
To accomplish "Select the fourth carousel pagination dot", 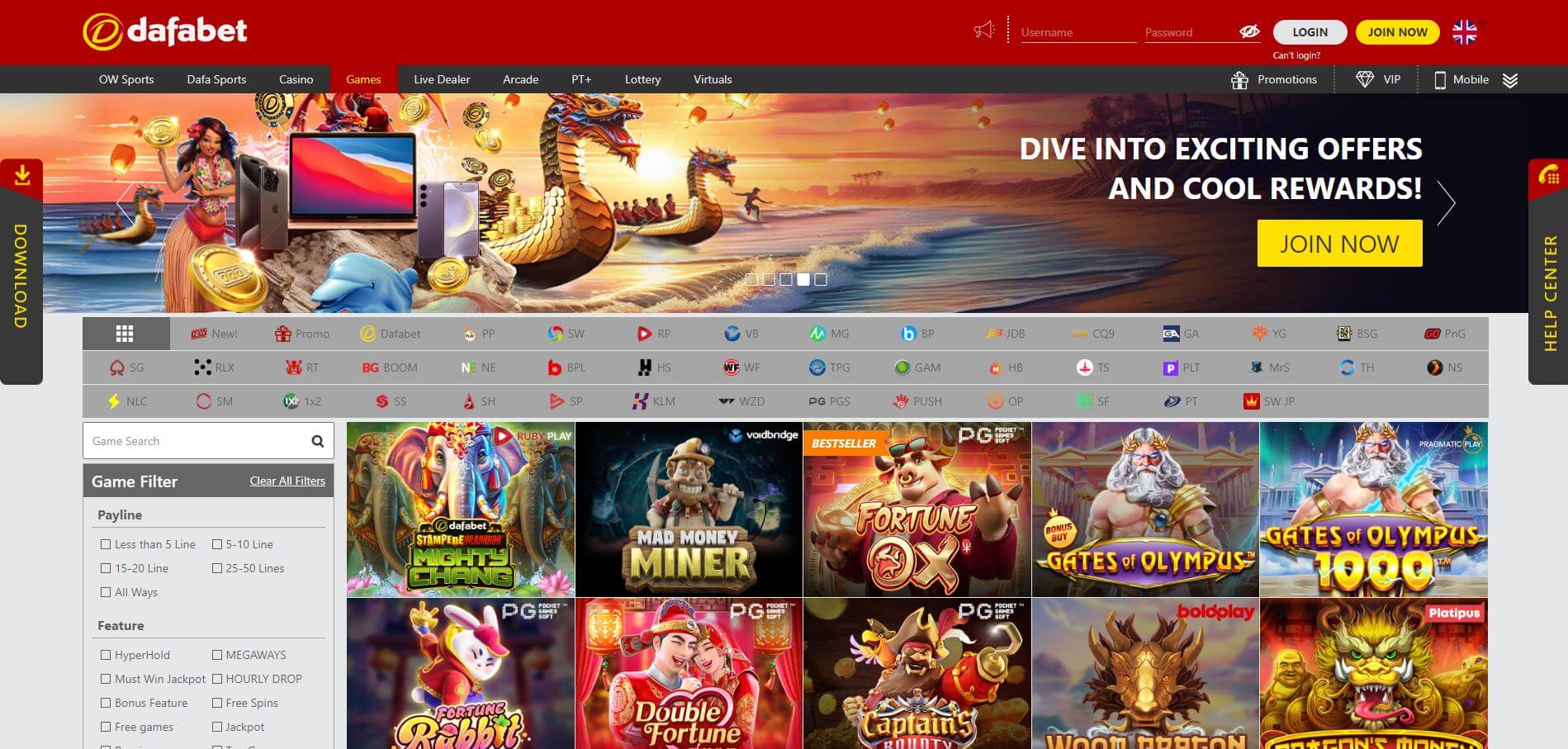I will 804,279.
